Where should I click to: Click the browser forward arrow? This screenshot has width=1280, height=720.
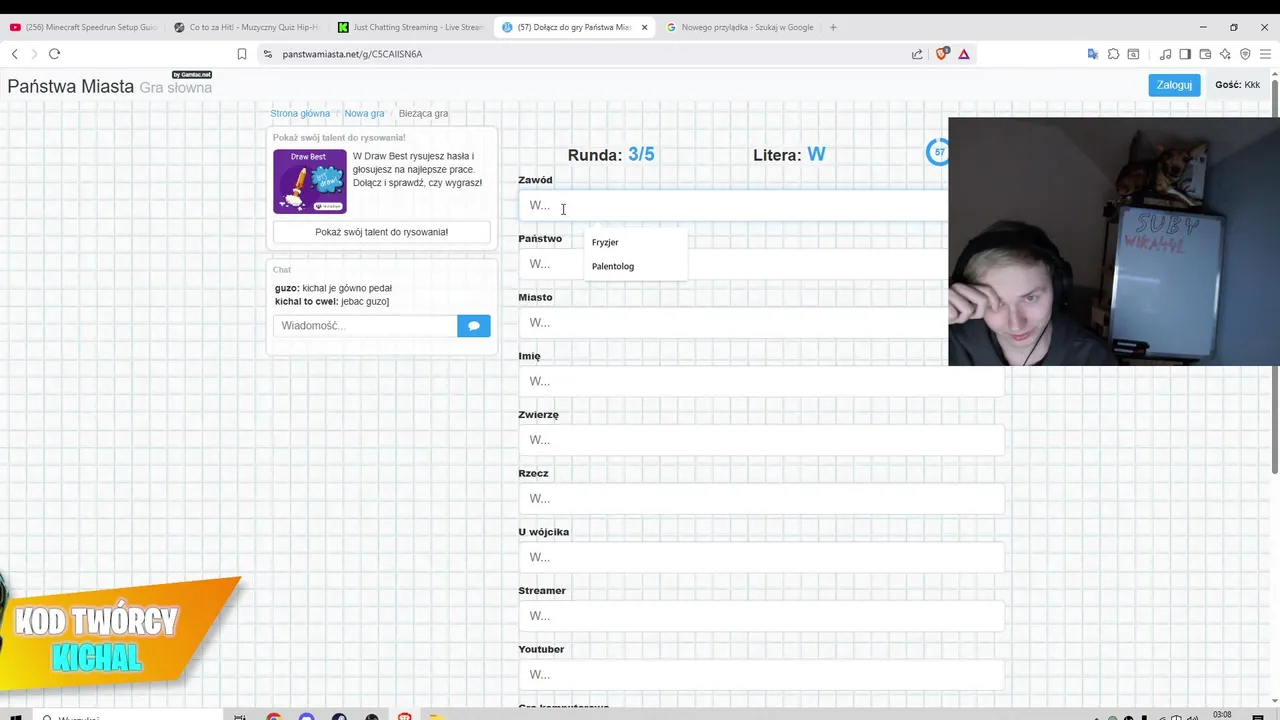pos(34,54)
